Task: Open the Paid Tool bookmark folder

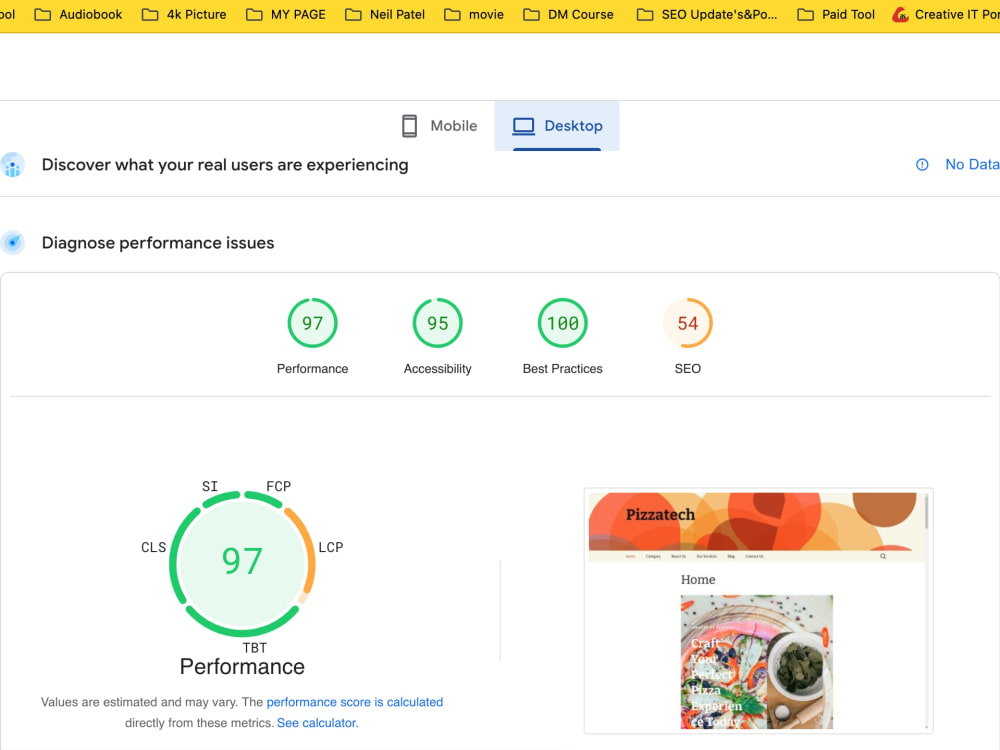Action: pyautogui.click(x=836, y=14)
